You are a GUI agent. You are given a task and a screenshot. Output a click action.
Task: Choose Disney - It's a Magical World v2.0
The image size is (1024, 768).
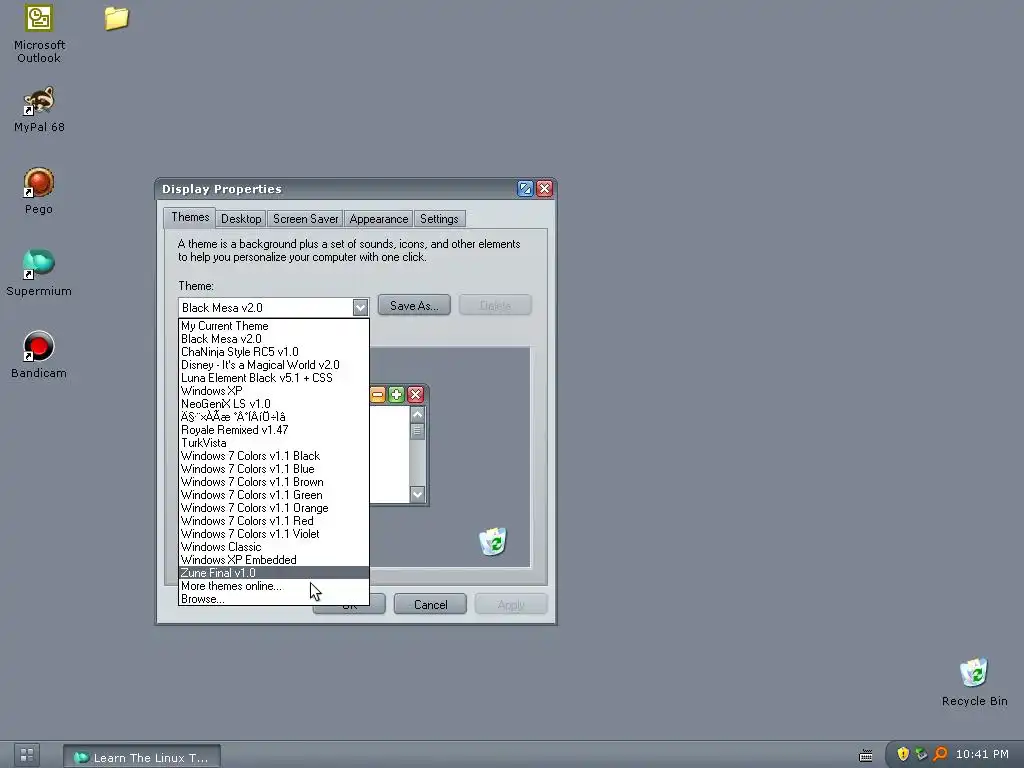tap(274, 365)
